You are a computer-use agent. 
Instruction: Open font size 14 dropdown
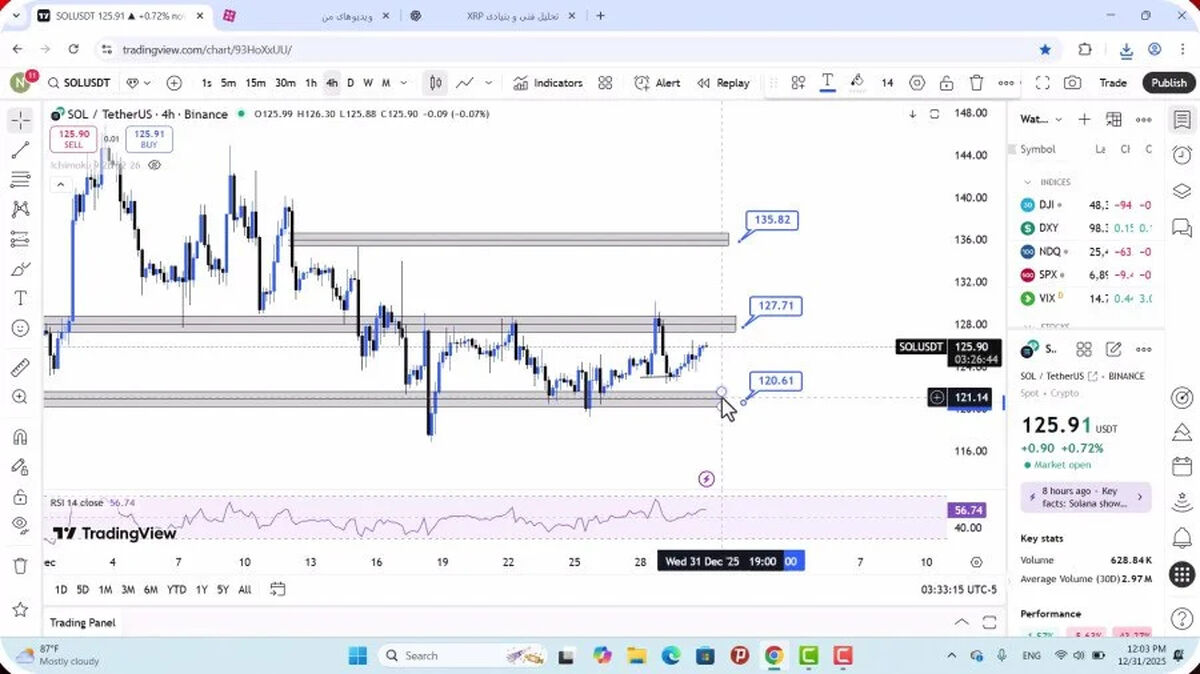[x=887, y=83]
